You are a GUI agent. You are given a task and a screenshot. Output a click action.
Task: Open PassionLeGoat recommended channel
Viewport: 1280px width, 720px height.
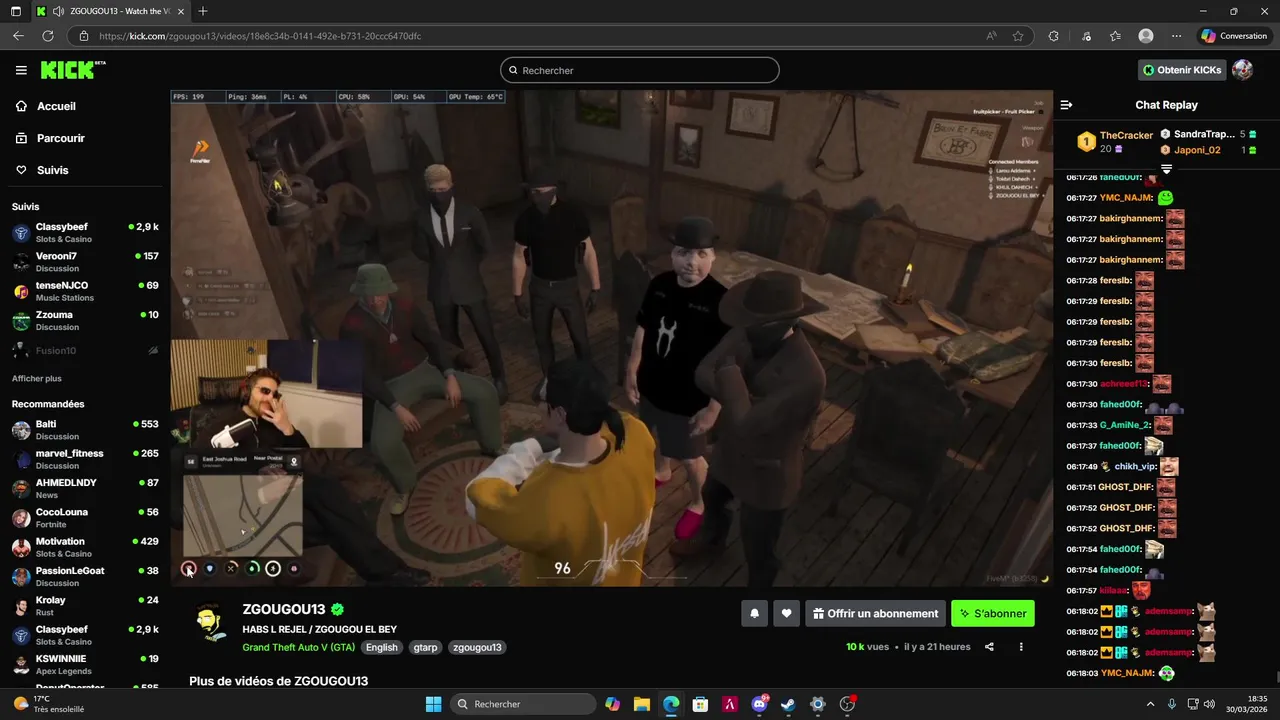click(x=85, y=576)
